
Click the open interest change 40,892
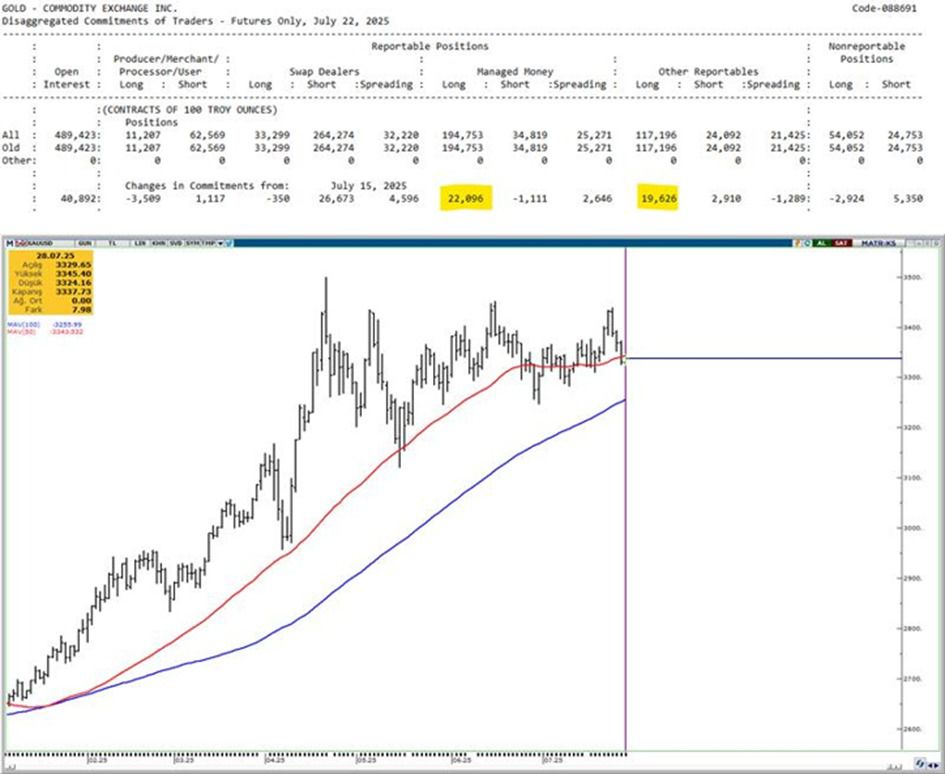80,198
